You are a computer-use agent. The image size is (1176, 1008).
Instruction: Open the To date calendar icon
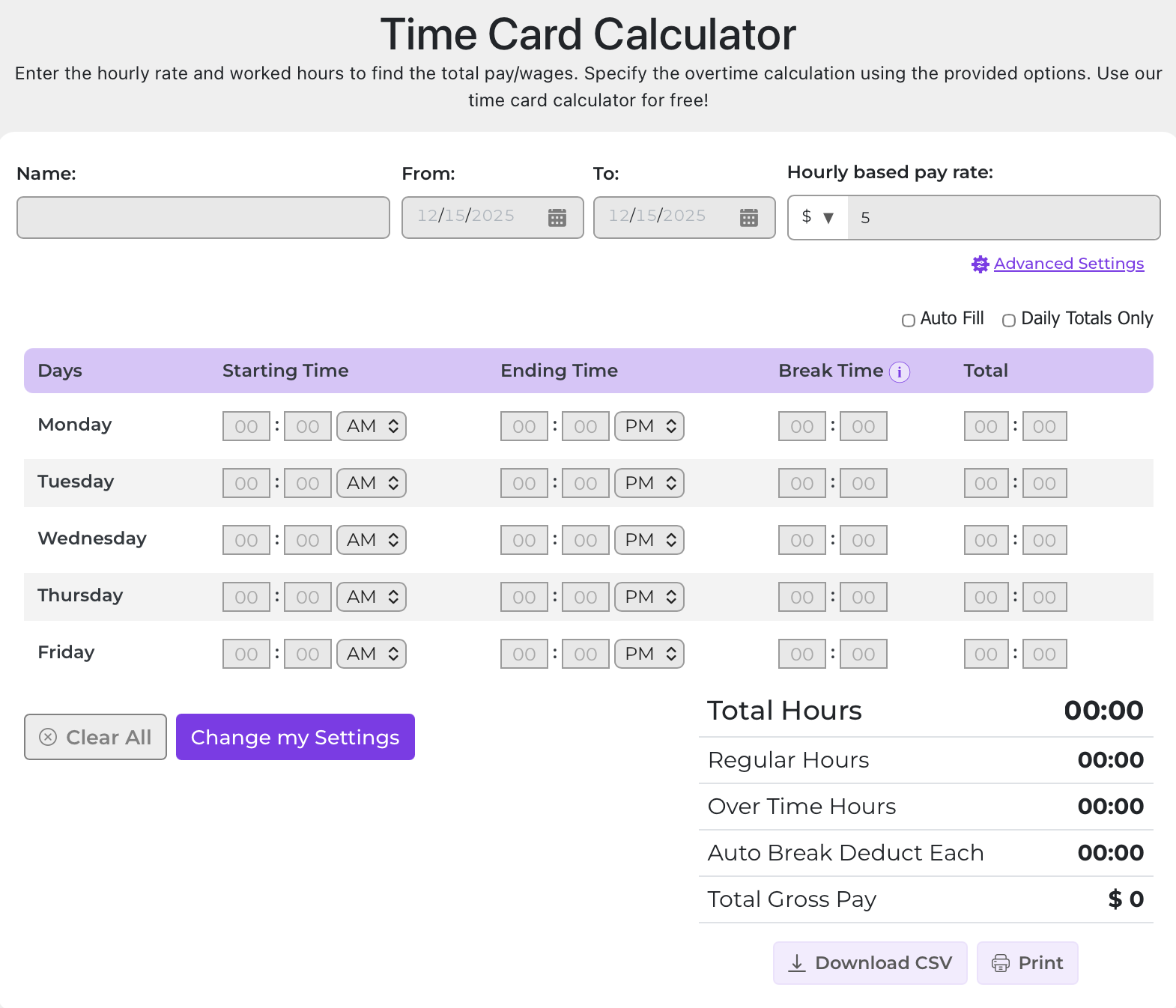click(748, 218)
